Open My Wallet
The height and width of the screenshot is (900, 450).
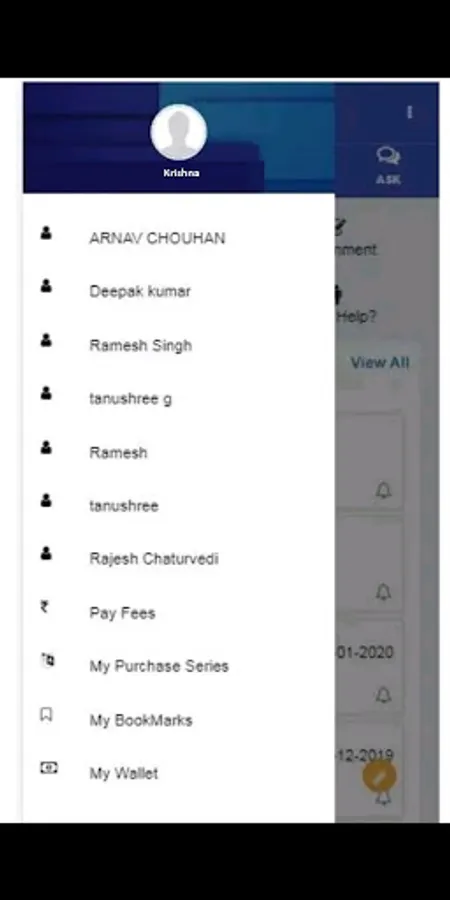(x=179, y=773)
